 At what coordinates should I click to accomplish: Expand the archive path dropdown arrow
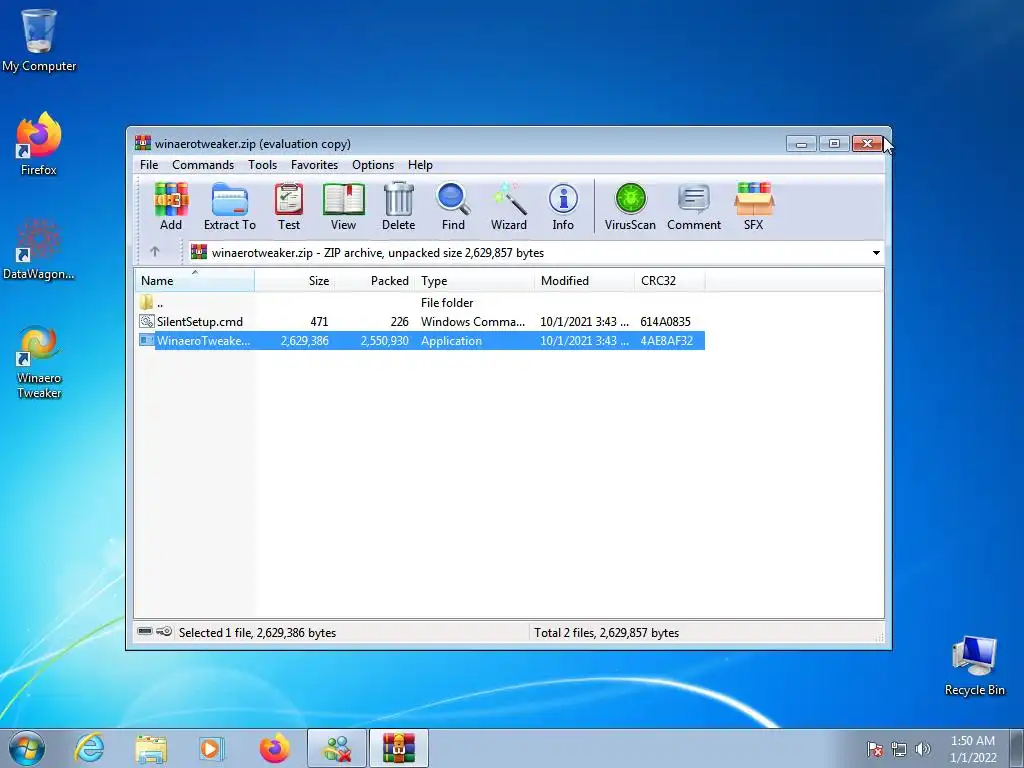[x=876, y=253]
